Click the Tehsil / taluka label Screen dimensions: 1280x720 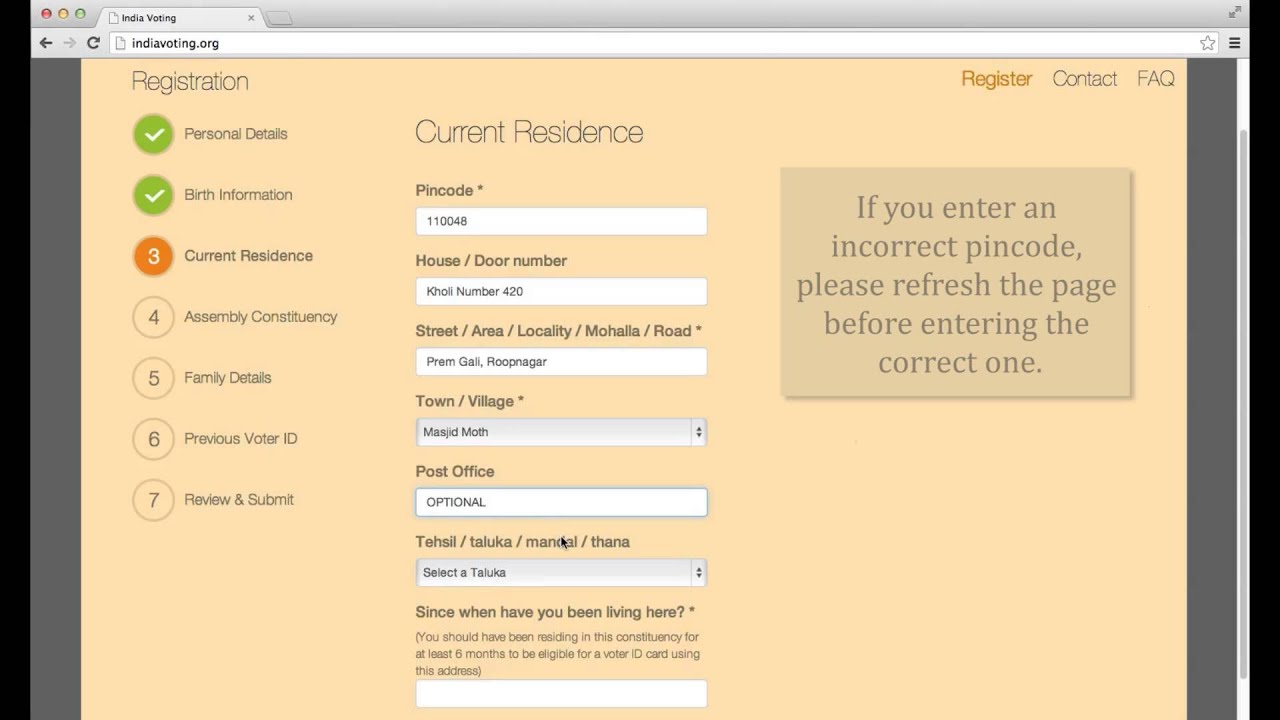click(x=522, y=542)
